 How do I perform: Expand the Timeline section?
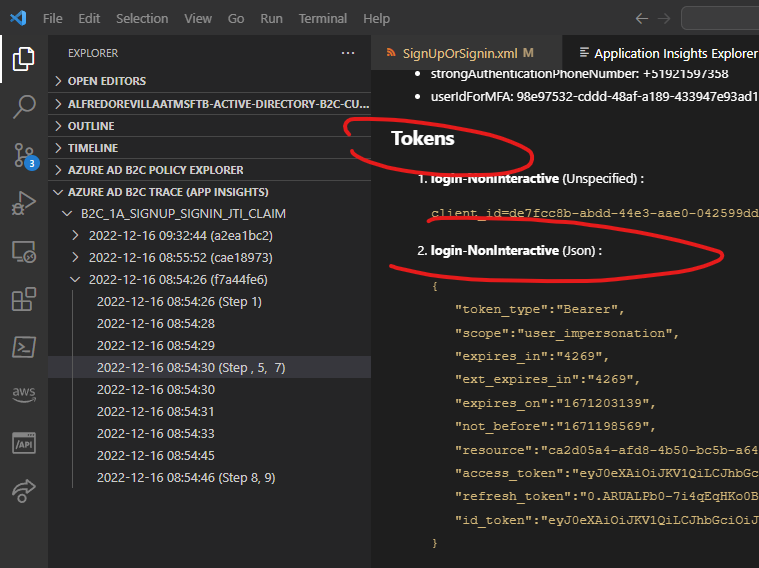(x=210, y=148)
